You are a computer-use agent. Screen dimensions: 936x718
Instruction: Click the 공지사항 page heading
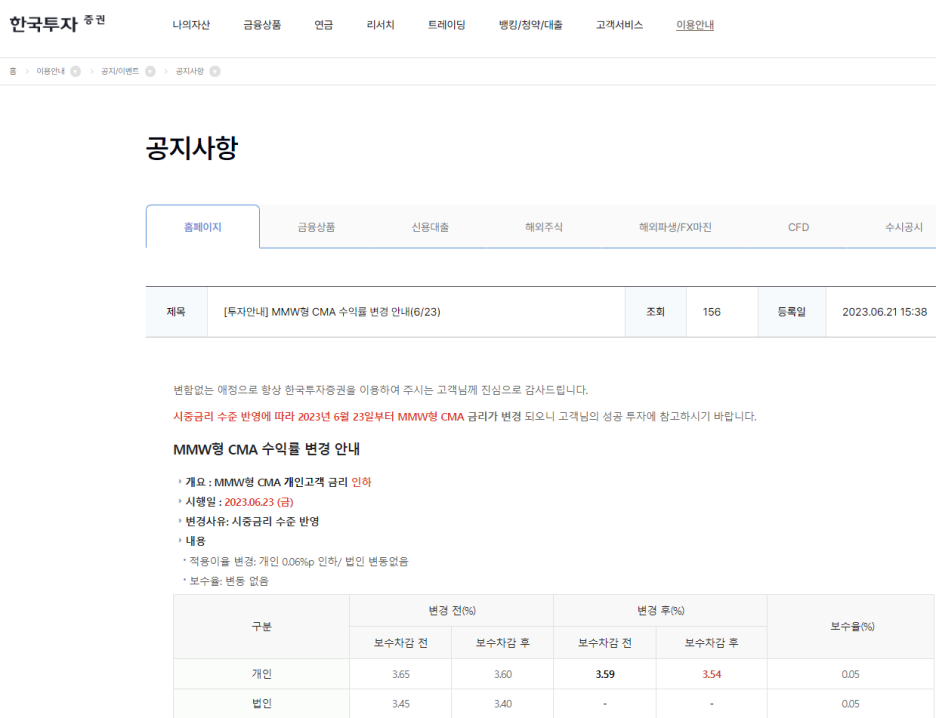tap(192, 147)
